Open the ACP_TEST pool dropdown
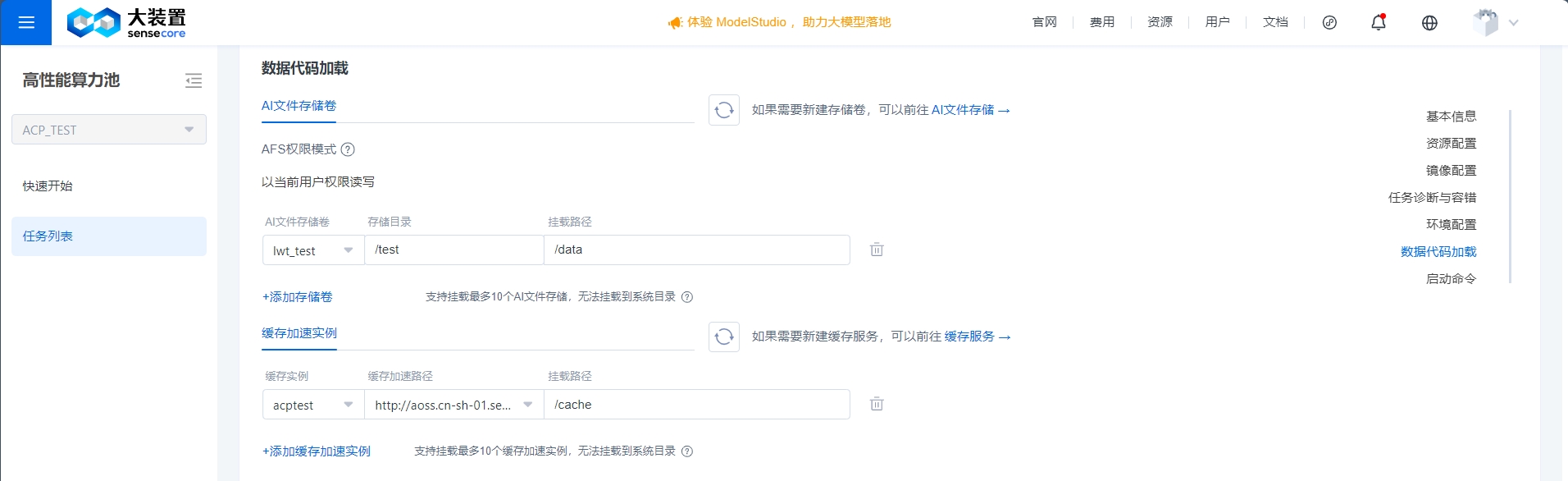The height and width of the screenshot is (481, 1568). [109, 130]
